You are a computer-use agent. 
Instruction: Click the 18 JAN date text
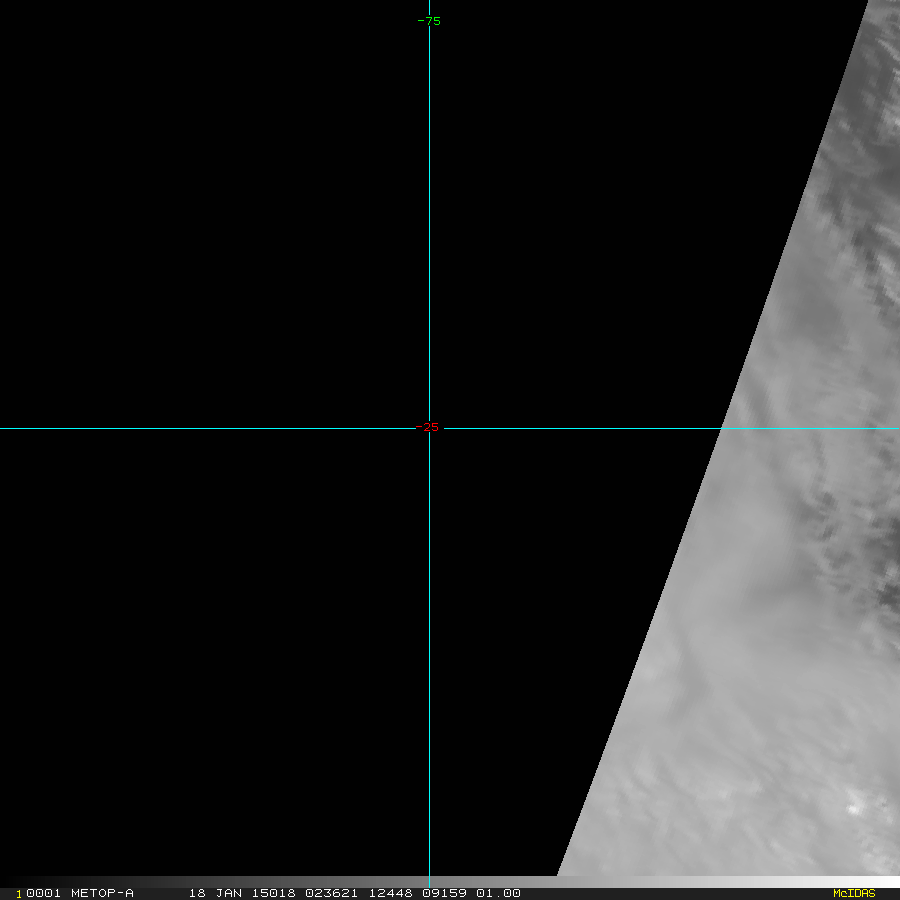pyautogui.click(x=212, y=893)
